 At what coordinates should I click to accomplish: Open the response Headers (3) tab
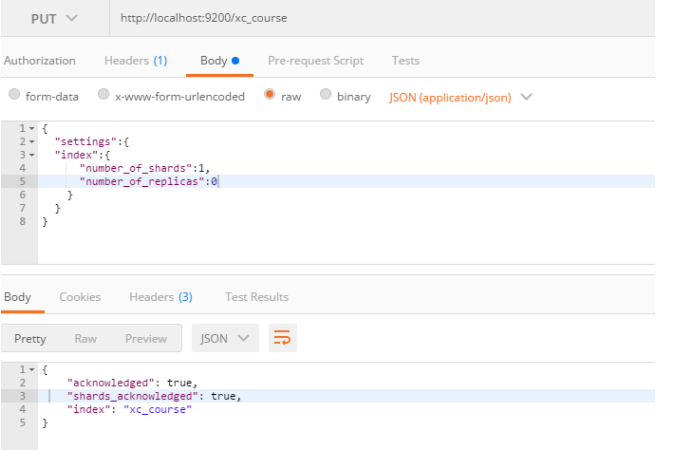[161, 297]
